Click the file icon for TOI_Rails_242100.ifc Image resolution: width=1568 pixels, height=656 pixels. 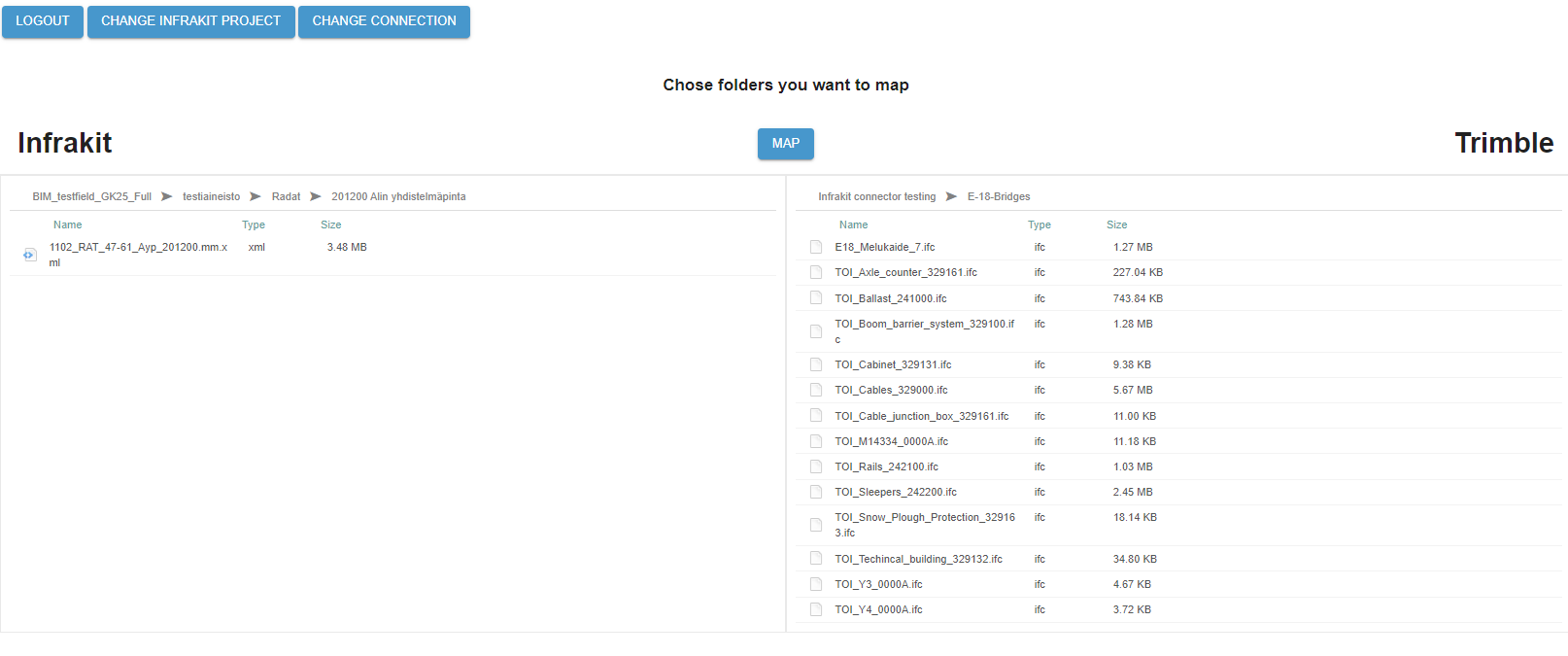(x=816, y=466)
